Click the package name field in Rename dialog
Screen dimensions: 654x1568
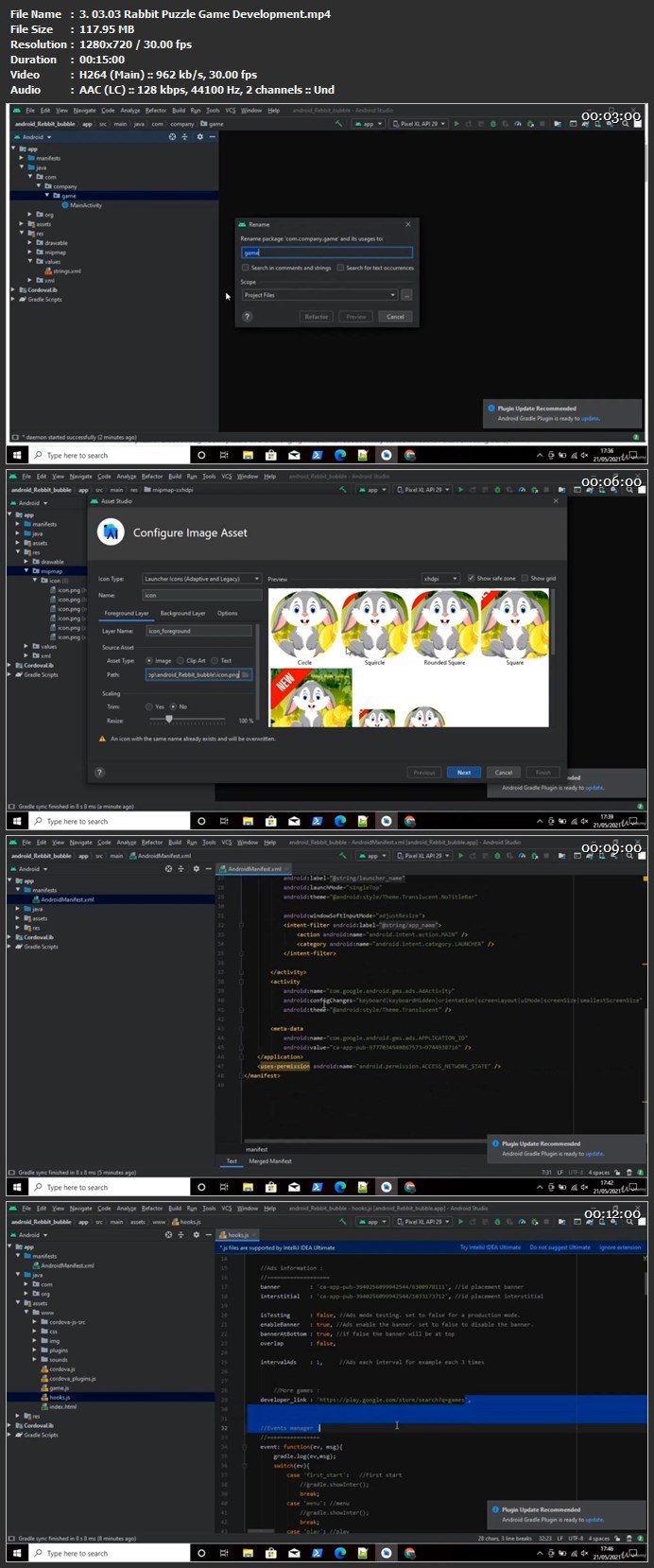(x=327, y=253)
